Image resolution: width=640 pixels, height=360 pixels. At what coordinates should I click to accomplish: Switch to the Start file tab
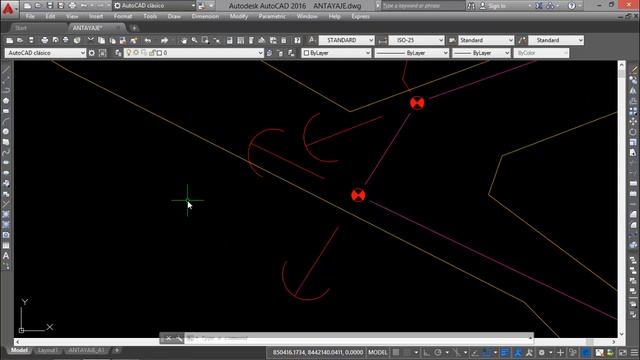coord(20,28)
